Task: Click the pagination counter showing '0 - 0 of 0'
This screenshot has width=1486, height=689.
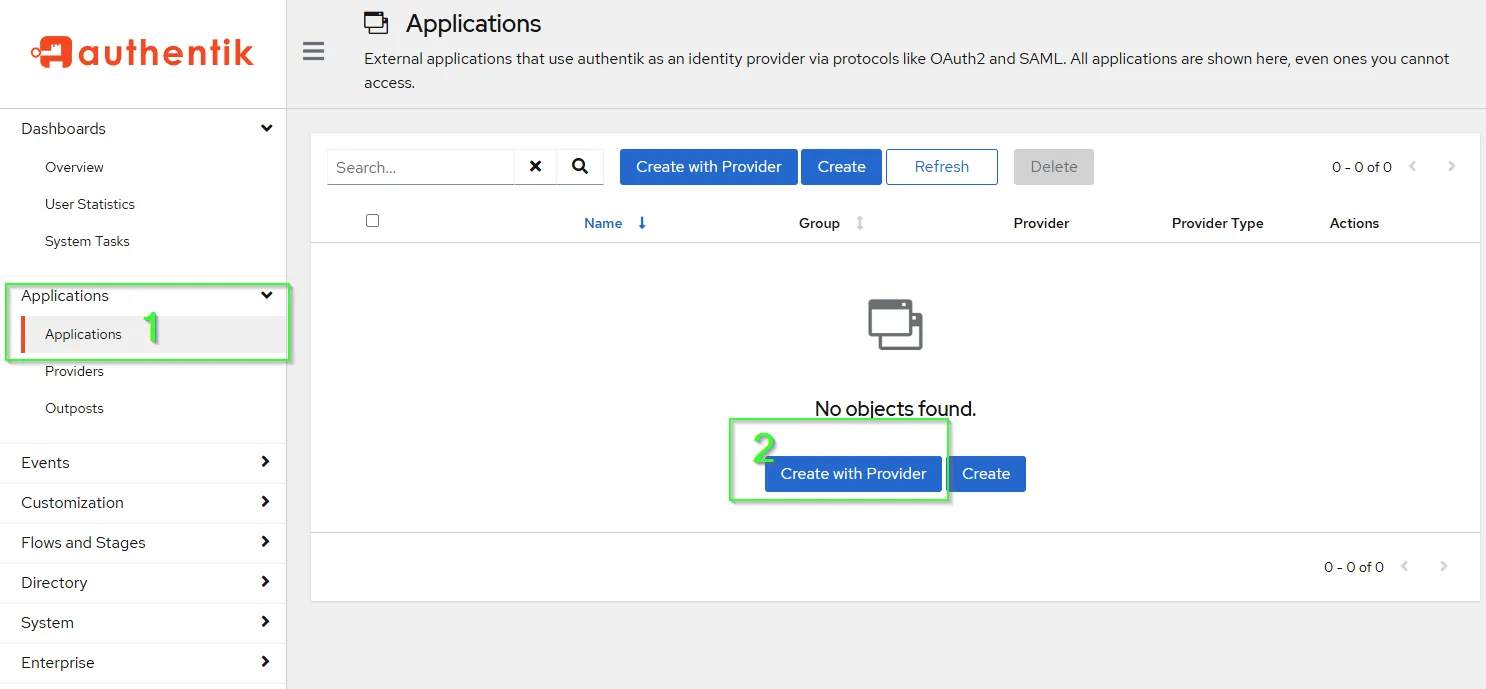Action: [x=1361, y=166]
